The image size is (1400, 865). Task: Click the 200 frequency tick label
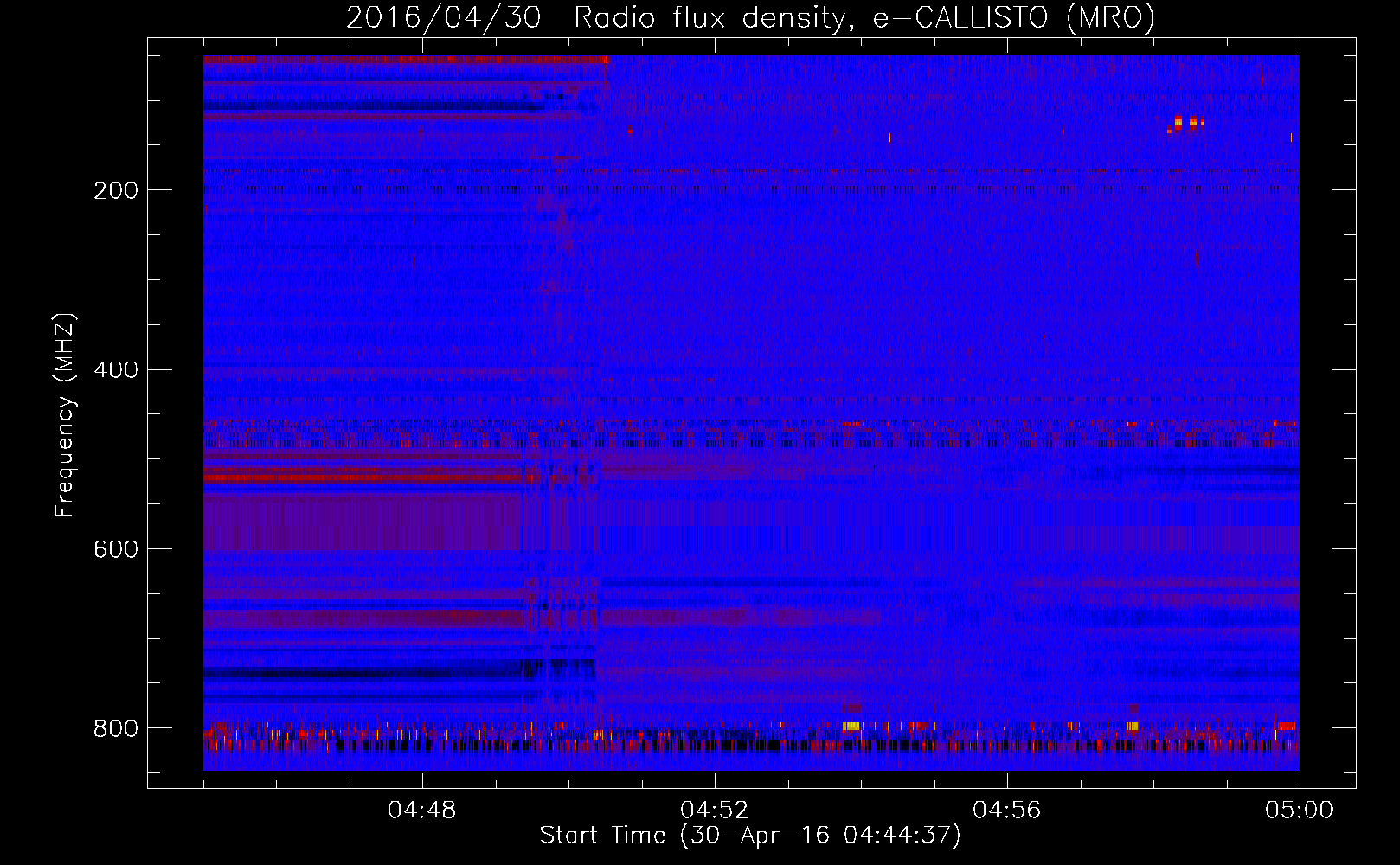coord(116,190)
